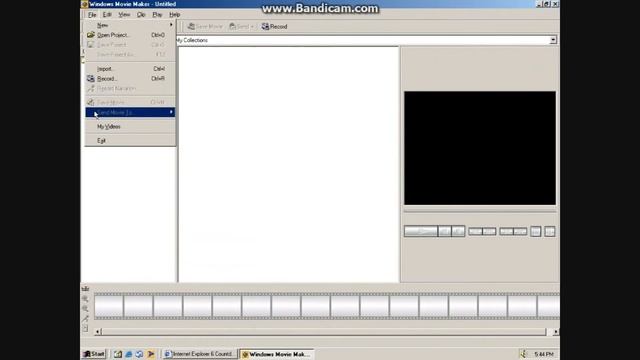Click the set audio levels icon

coord(85,329)
